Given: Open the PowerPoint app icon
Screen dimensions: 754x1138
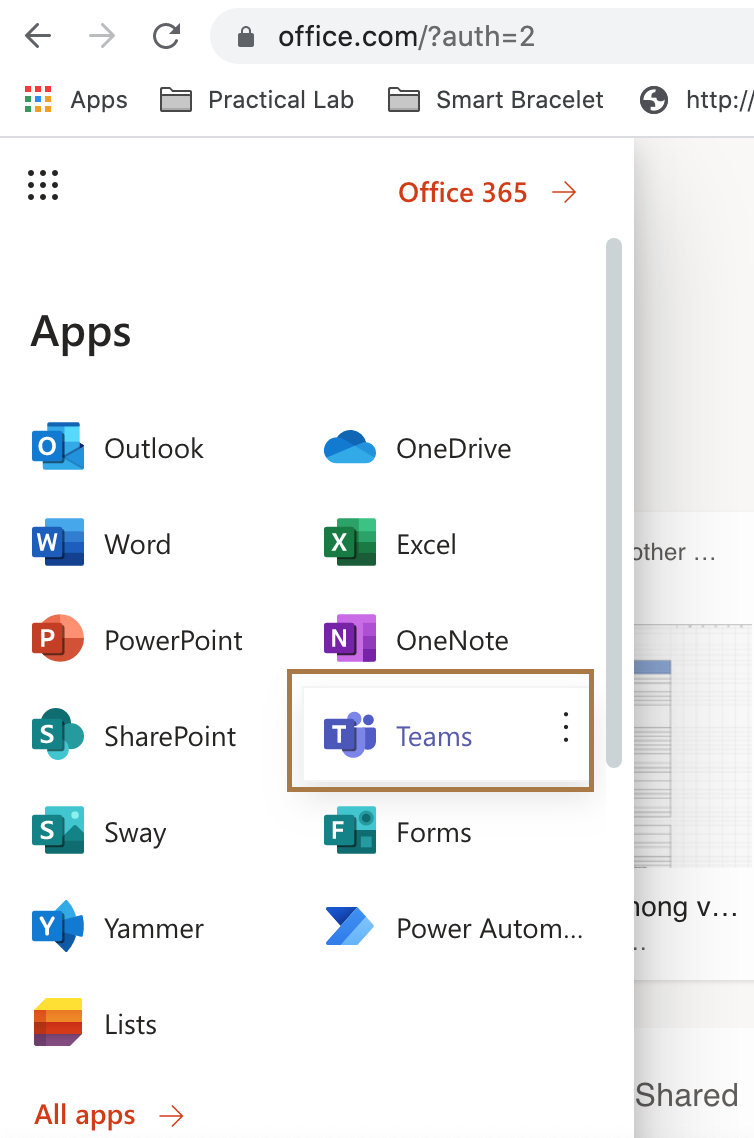Looking at the screenshot, I should 58,640.
